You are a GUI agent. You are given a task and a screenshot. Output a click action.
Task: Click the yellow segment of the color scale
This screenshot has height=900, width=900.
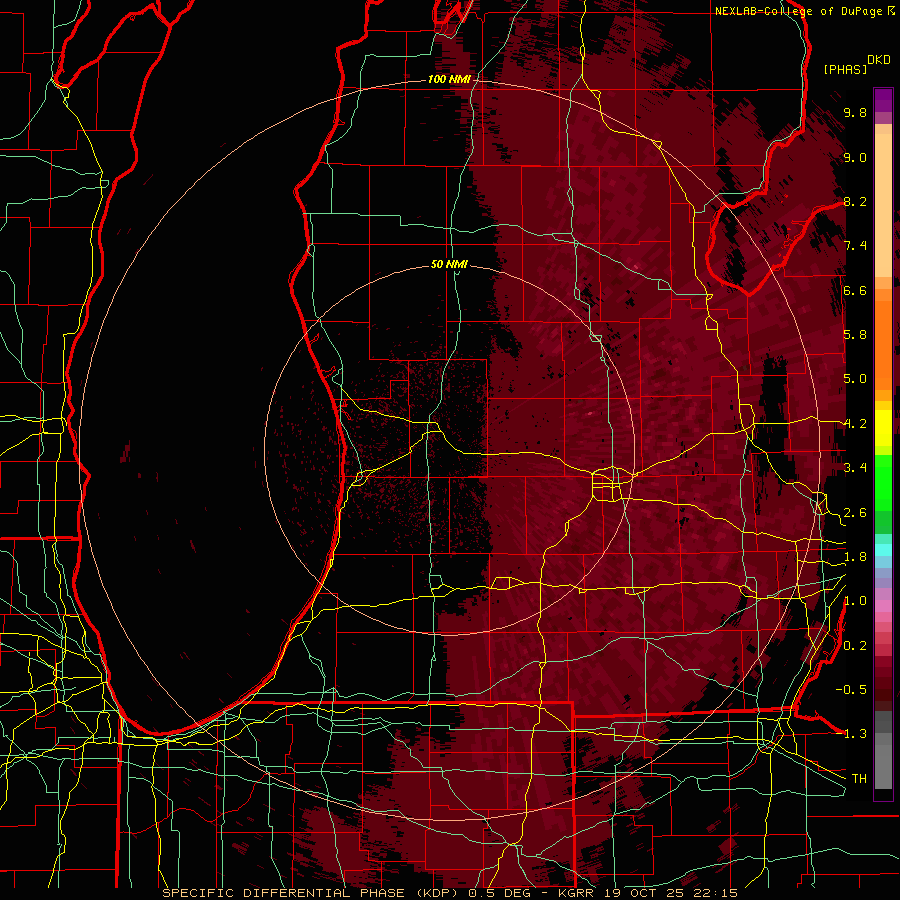[x=883, y=428]
